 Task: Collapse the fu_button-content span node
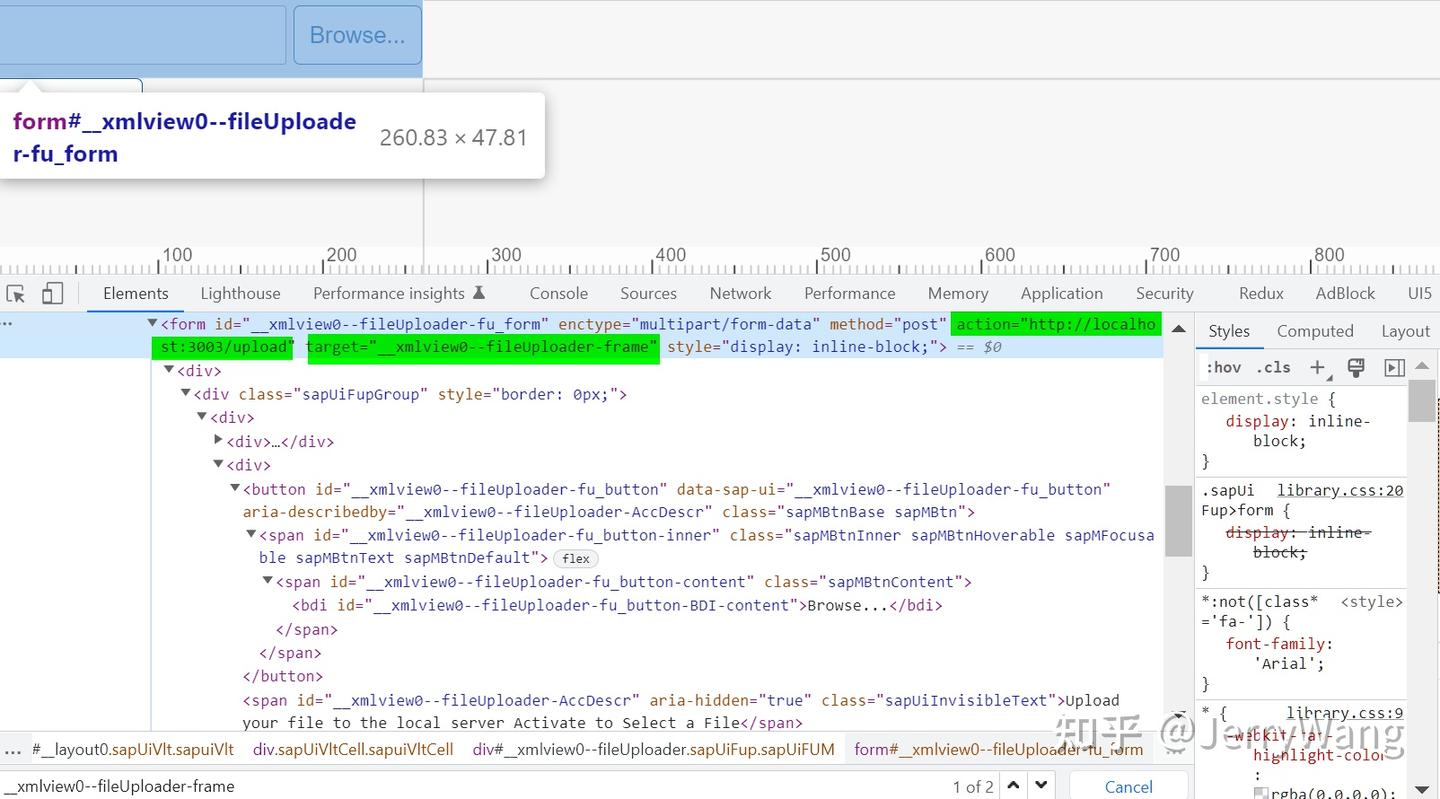[x=267, y=581]
